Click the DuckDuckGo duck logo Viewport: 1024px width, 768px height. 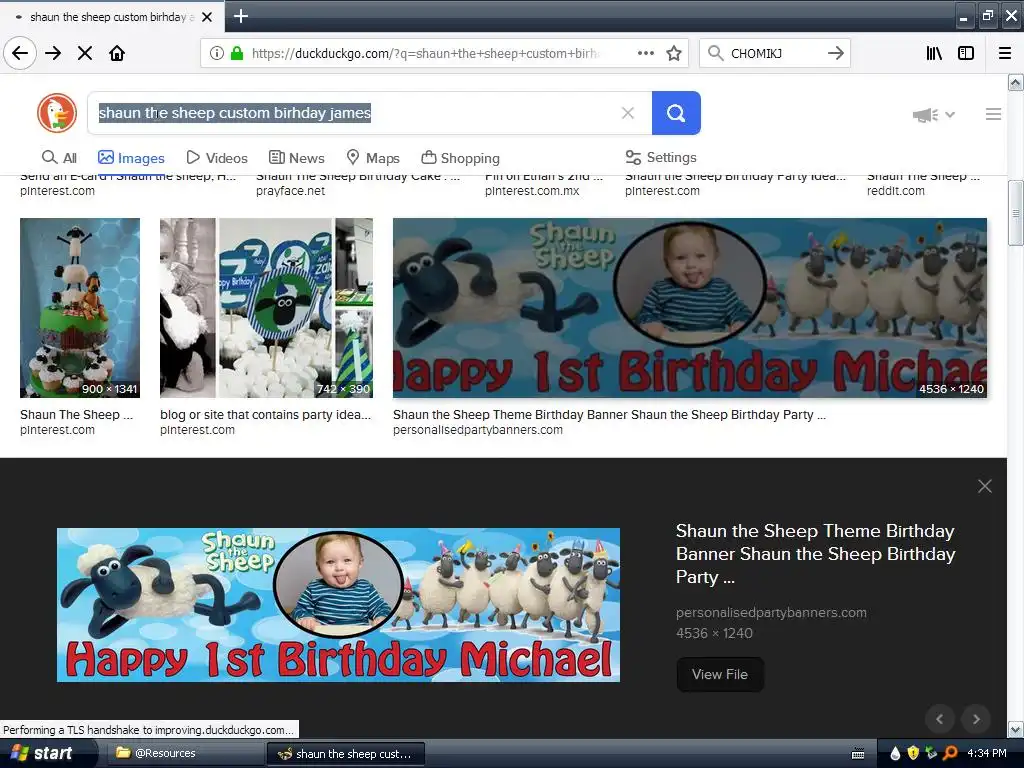tap(57, 113)
